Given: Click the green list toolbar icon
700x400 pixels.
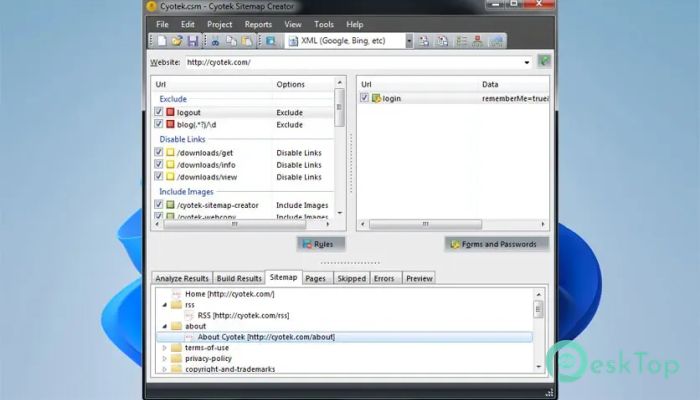Looking at the screenshot, I should (x=461, y=41).
